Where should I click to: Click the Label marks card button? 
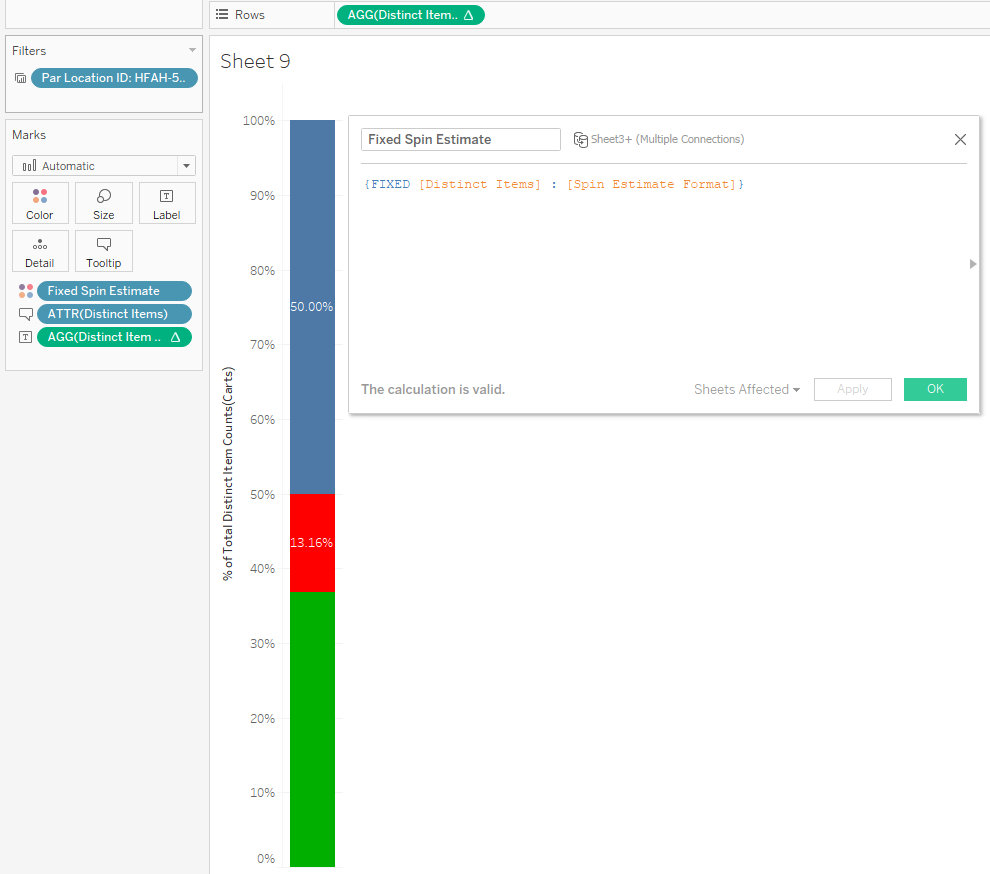(x=167, y=203)
